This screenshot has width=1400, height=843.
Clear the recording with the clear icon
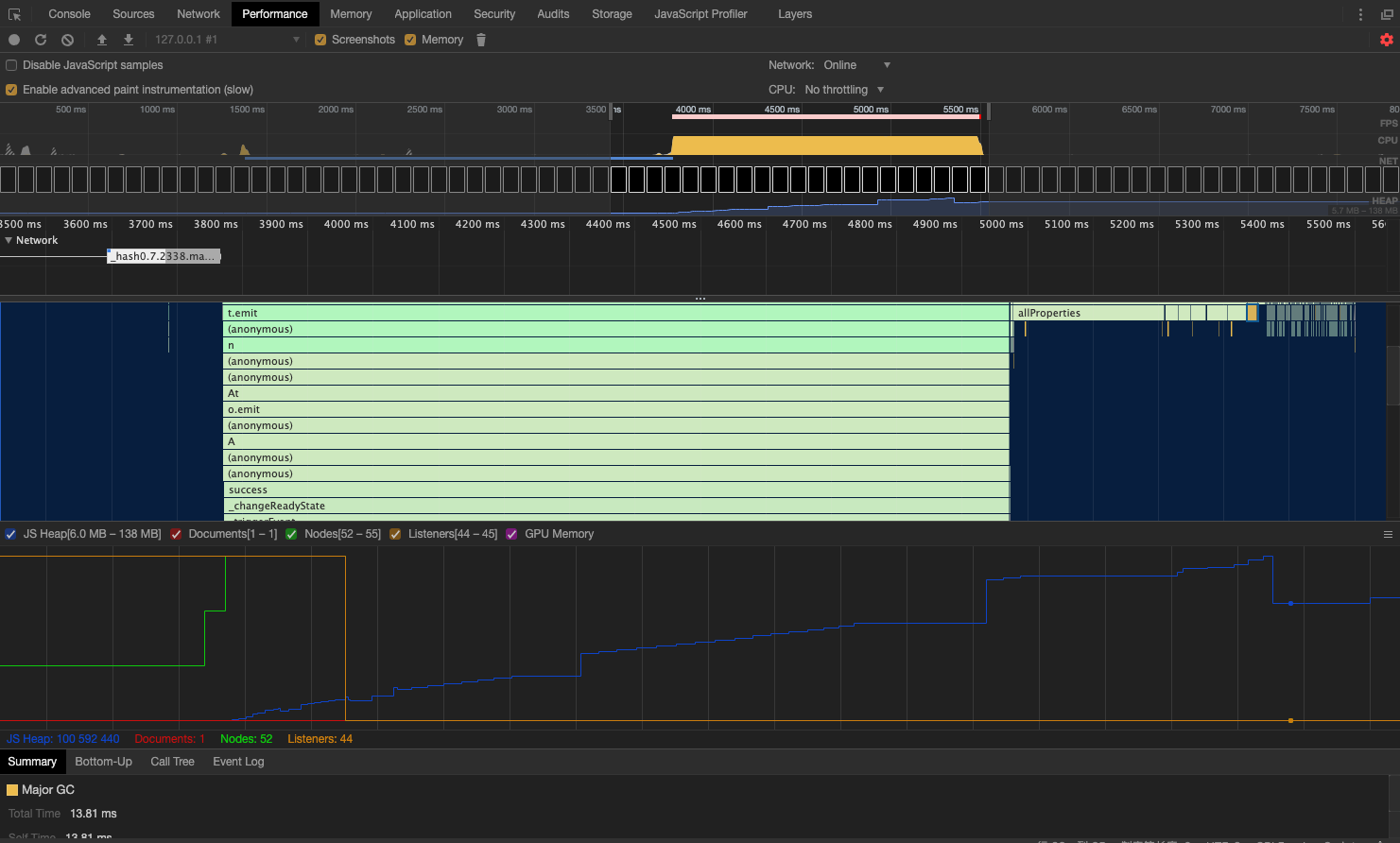67,40
